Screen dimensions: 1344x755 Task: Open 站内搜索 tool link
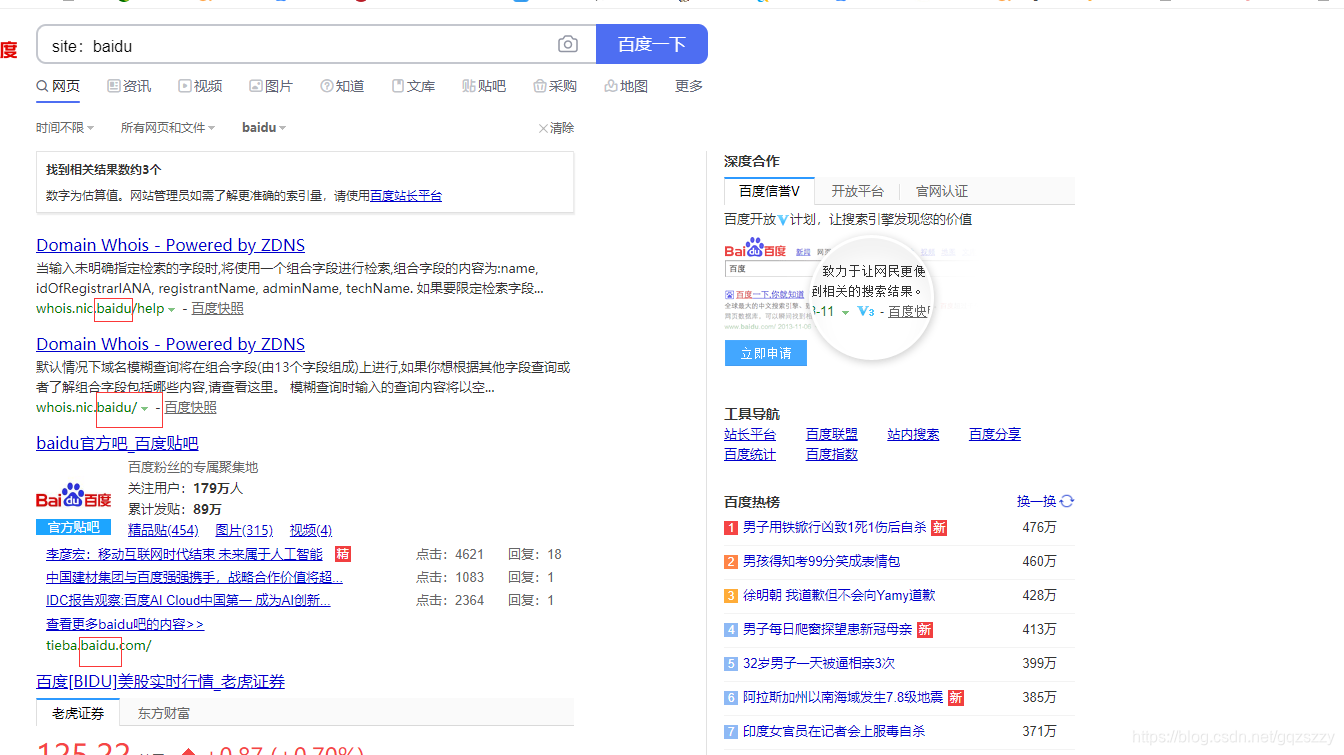pos(913,434)
